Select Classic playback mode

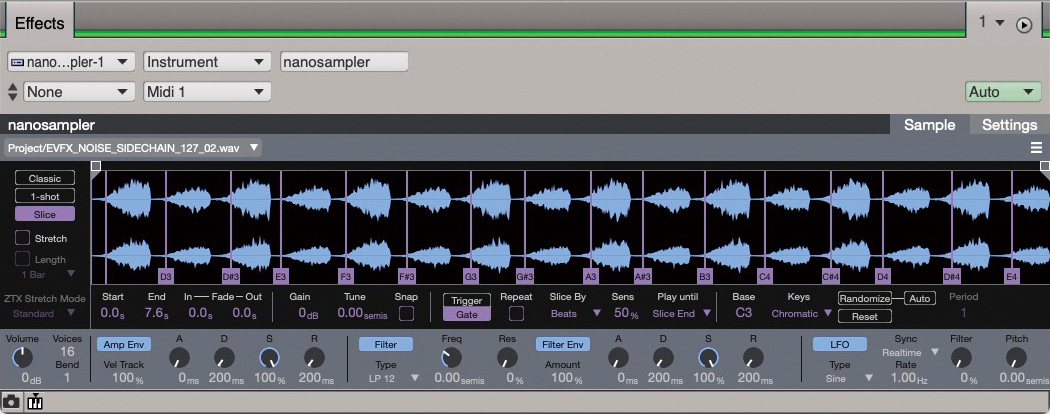(x=45, y=178)
